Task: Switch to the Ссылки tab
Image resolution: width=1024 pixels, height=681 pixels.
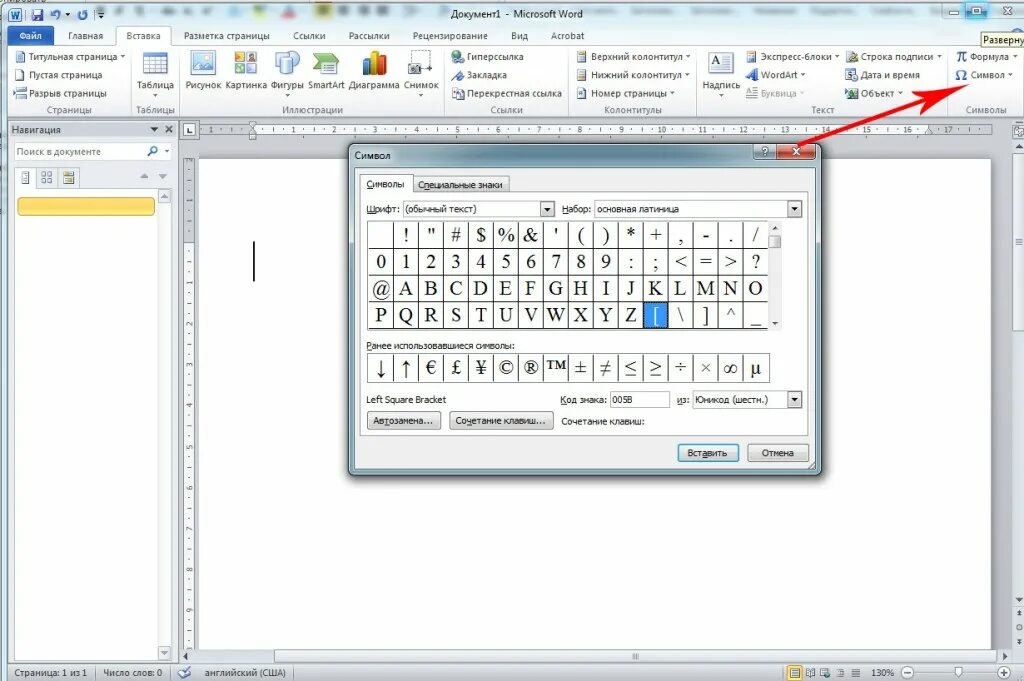Action: coord(309,36)
